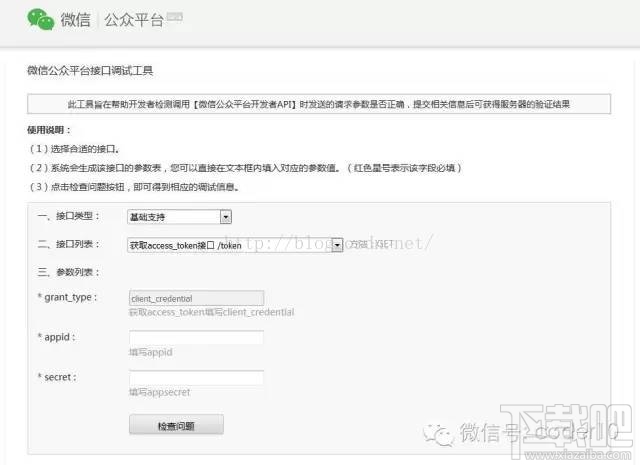This screenshot has height=465, width=640.
Task: Click the 使用说明 label
Action: pyautogui.click(x=49, y=130)
